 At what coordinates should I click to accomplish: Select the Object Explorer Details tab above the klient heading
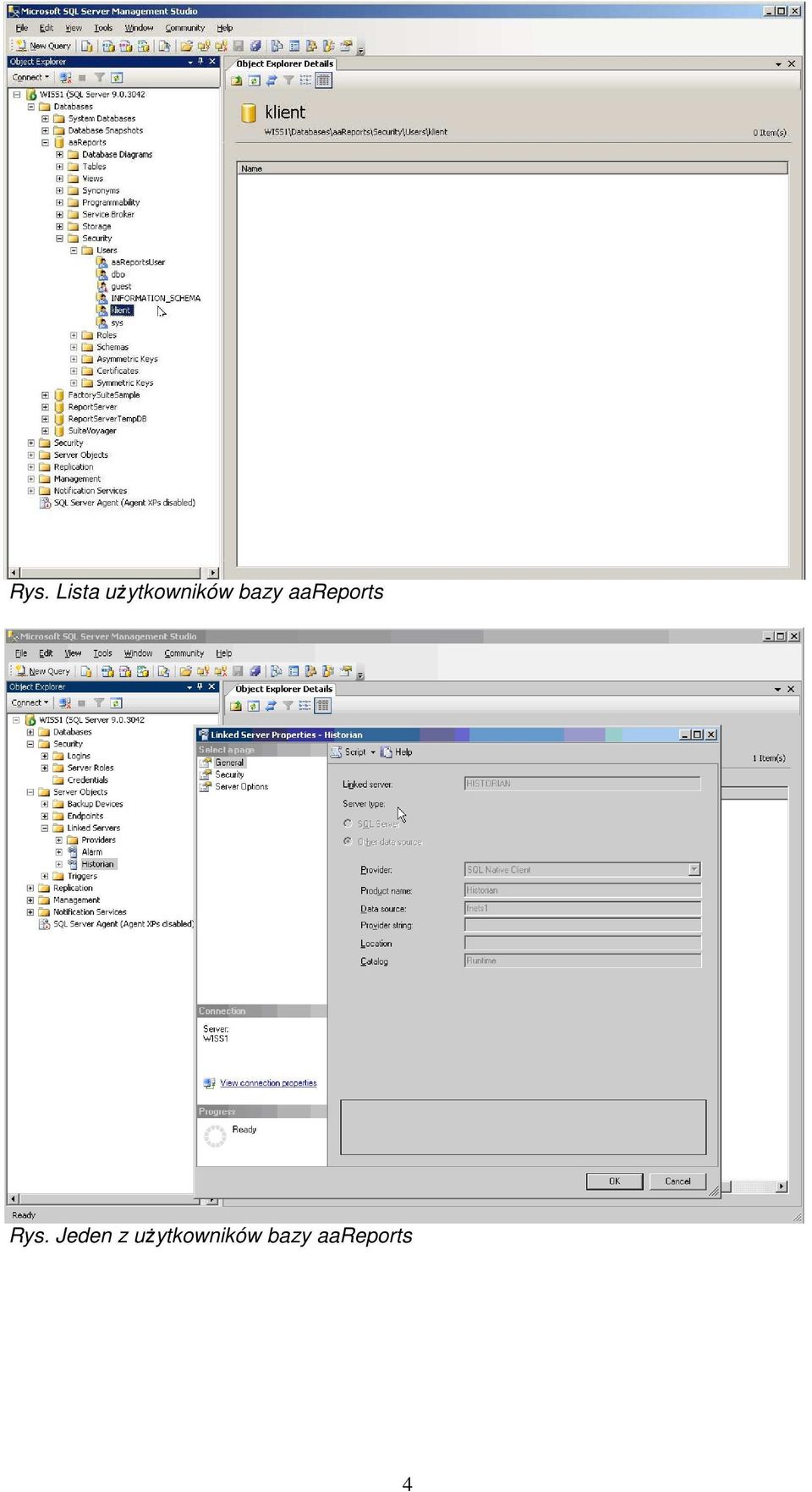[284, 63]
